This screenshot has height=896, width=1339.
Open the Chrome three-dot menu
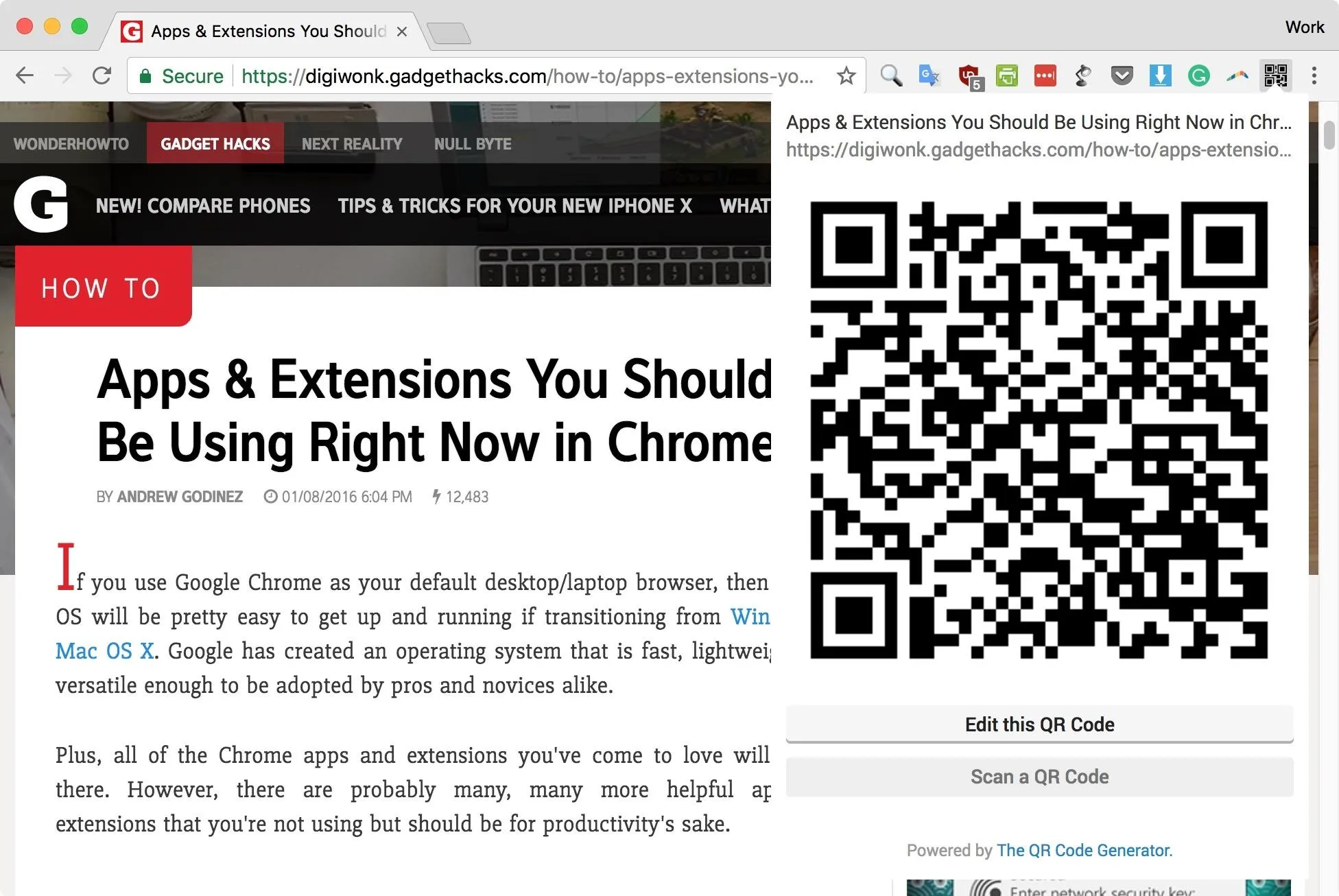1314,75
